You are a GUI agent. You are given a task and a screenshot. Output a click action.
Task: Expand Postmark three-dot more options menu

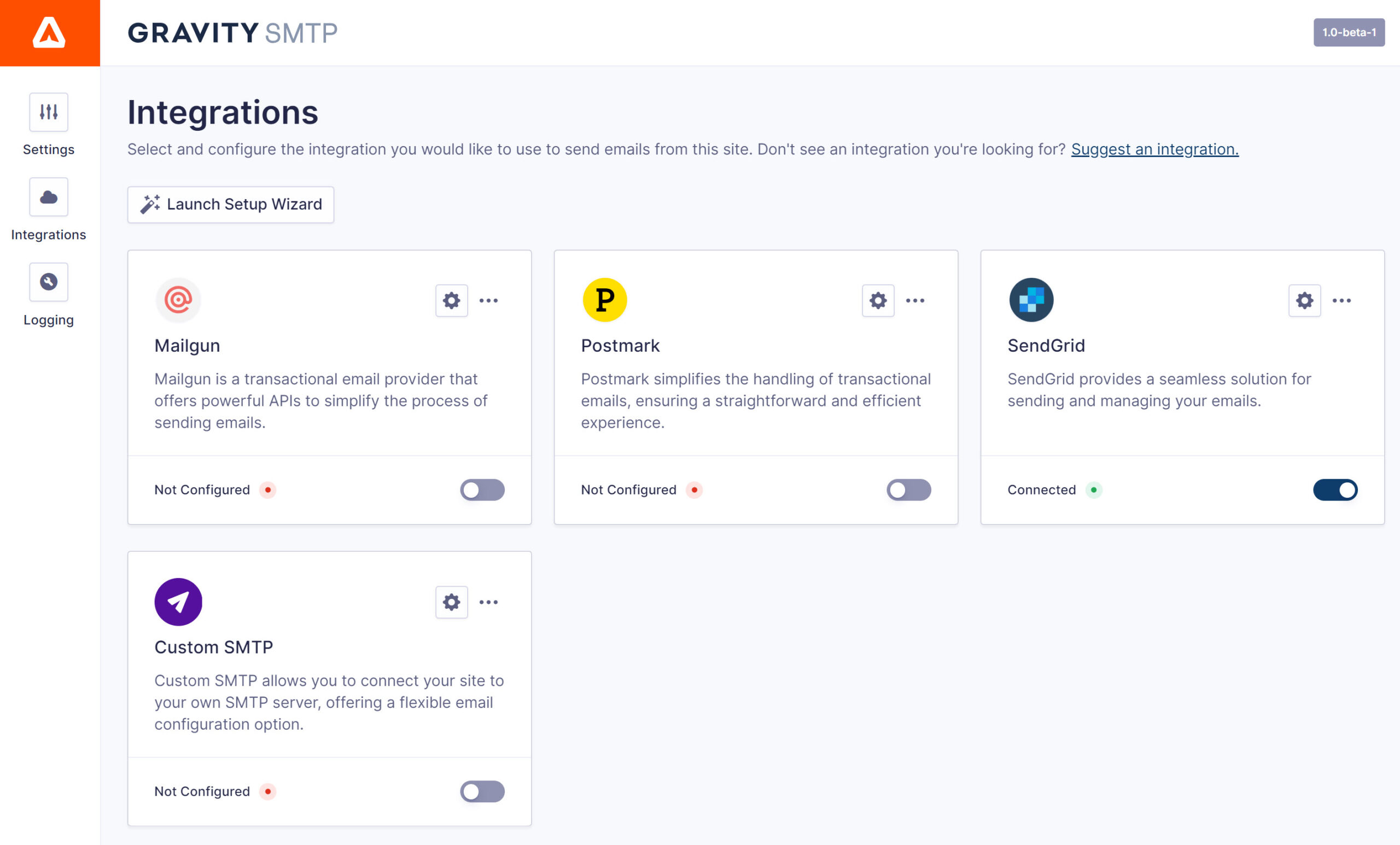click(x=915, y=301)
